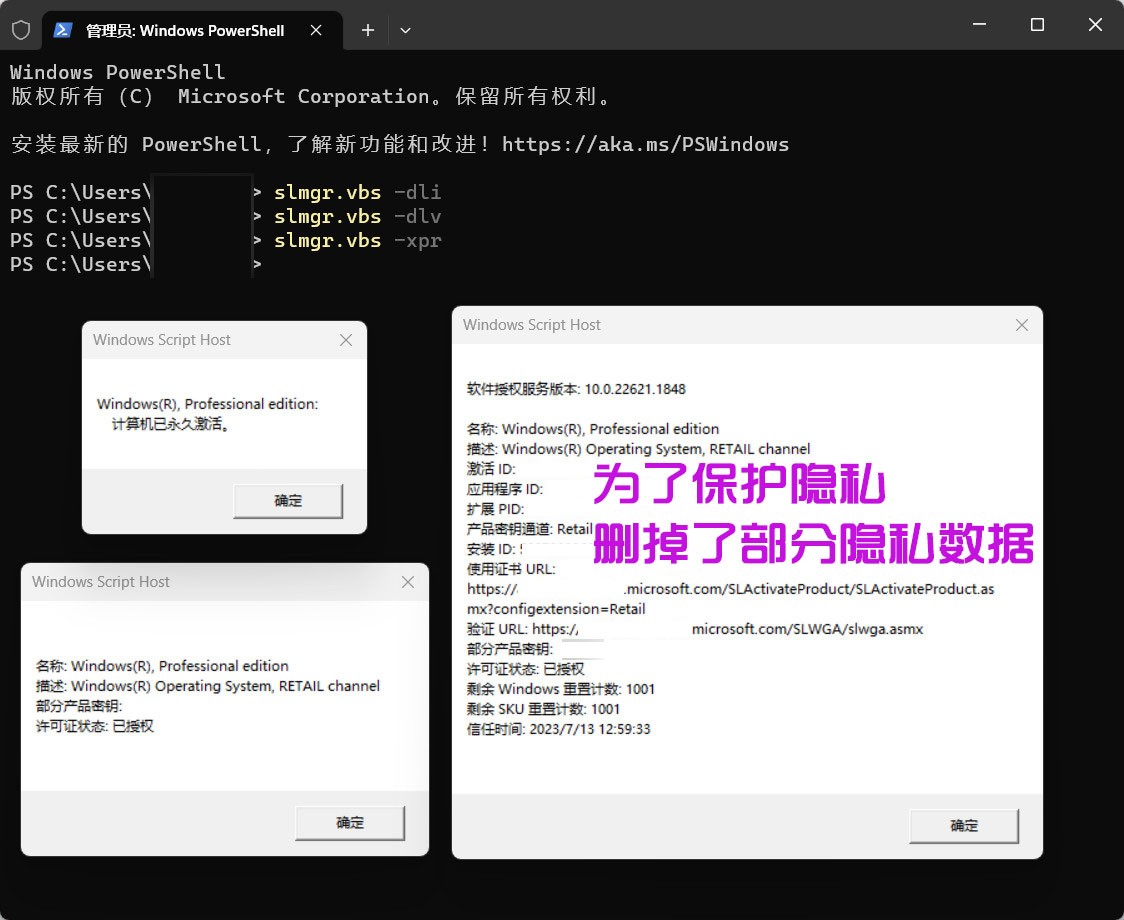Maximize the terminal window

click(1037, 24)
